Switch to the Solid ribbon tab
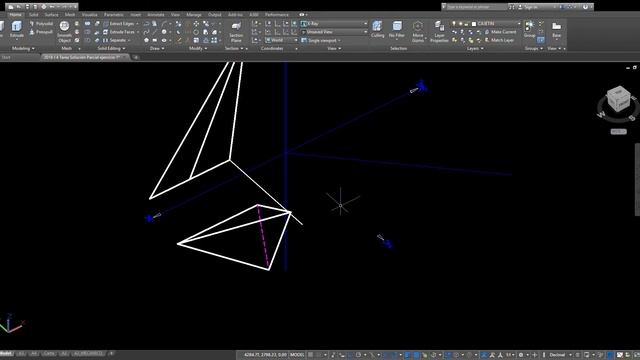The width and height of the screenshot is (640, 360). point(33,15)
